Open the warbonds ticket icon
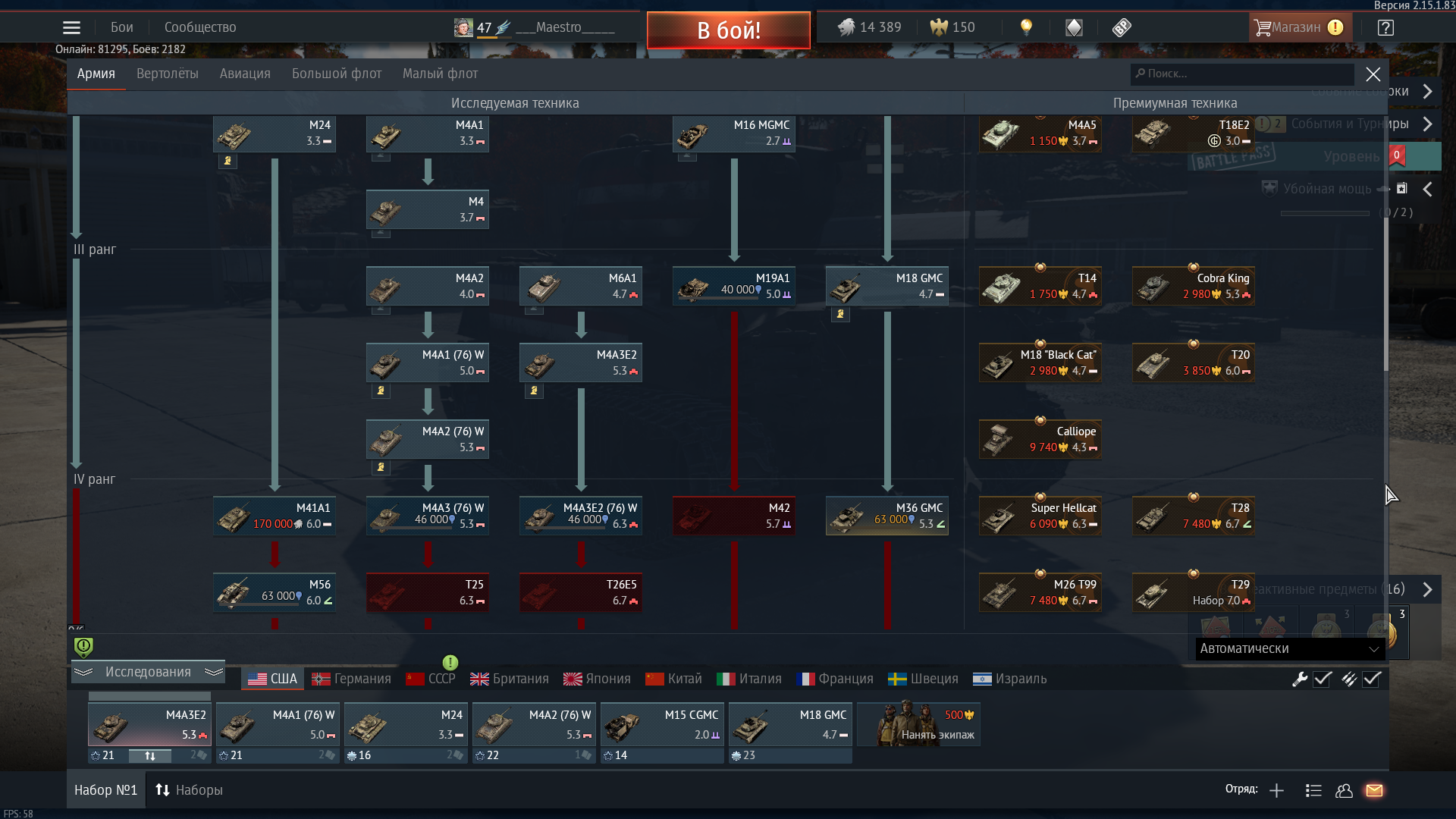This screenshot has width=1456, height=819. pos(1122,27)
